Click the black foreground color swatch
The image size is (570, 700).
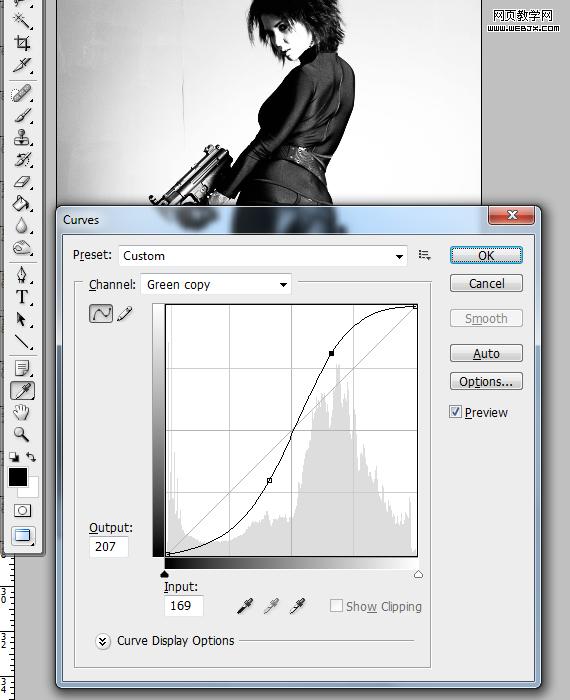17,477
